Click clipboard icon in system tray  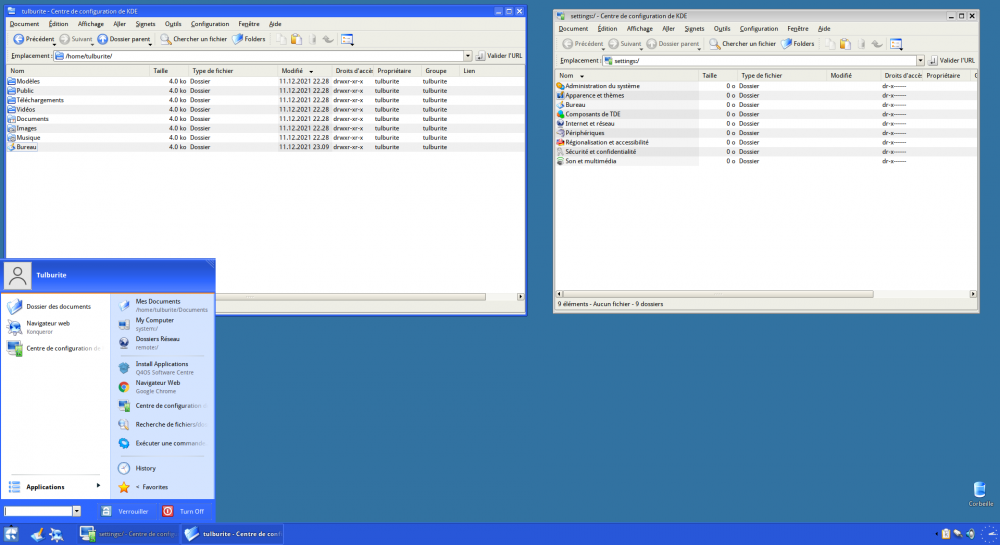click(946, 534)
